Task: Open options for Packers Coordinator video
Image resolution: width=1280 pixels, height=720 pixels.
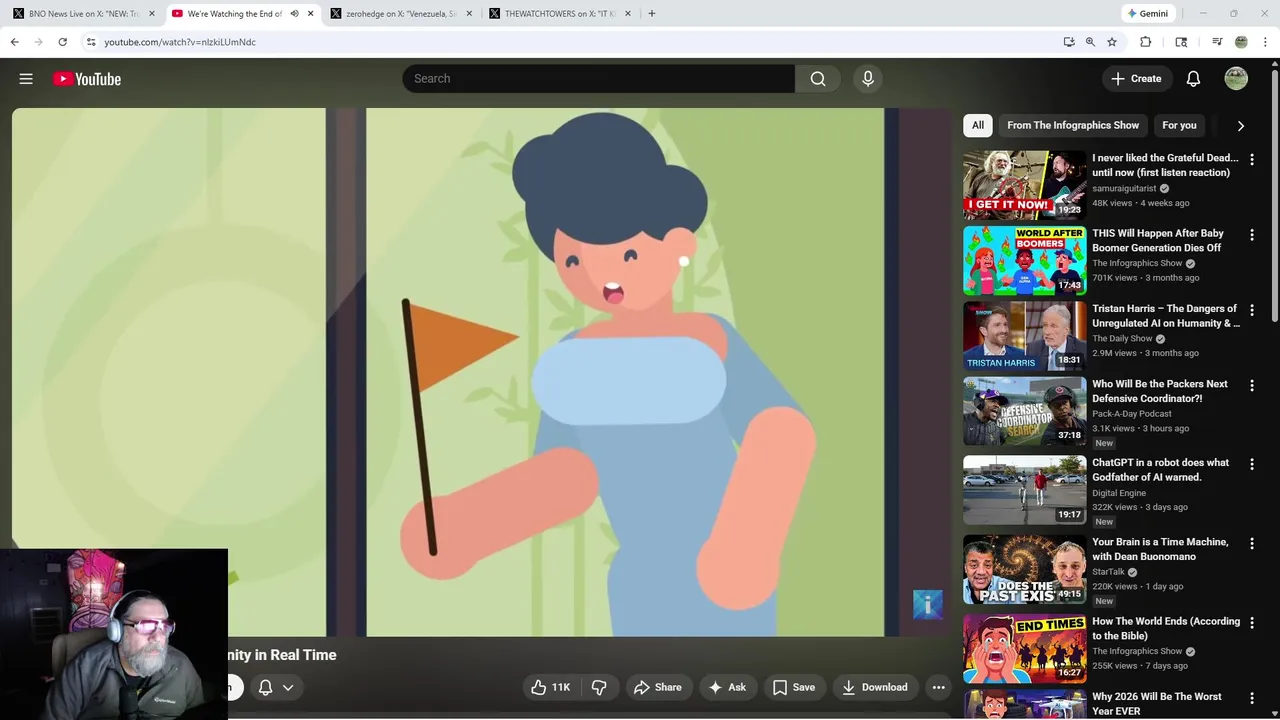Action: pyautogui.click(x=1251, y=385)
